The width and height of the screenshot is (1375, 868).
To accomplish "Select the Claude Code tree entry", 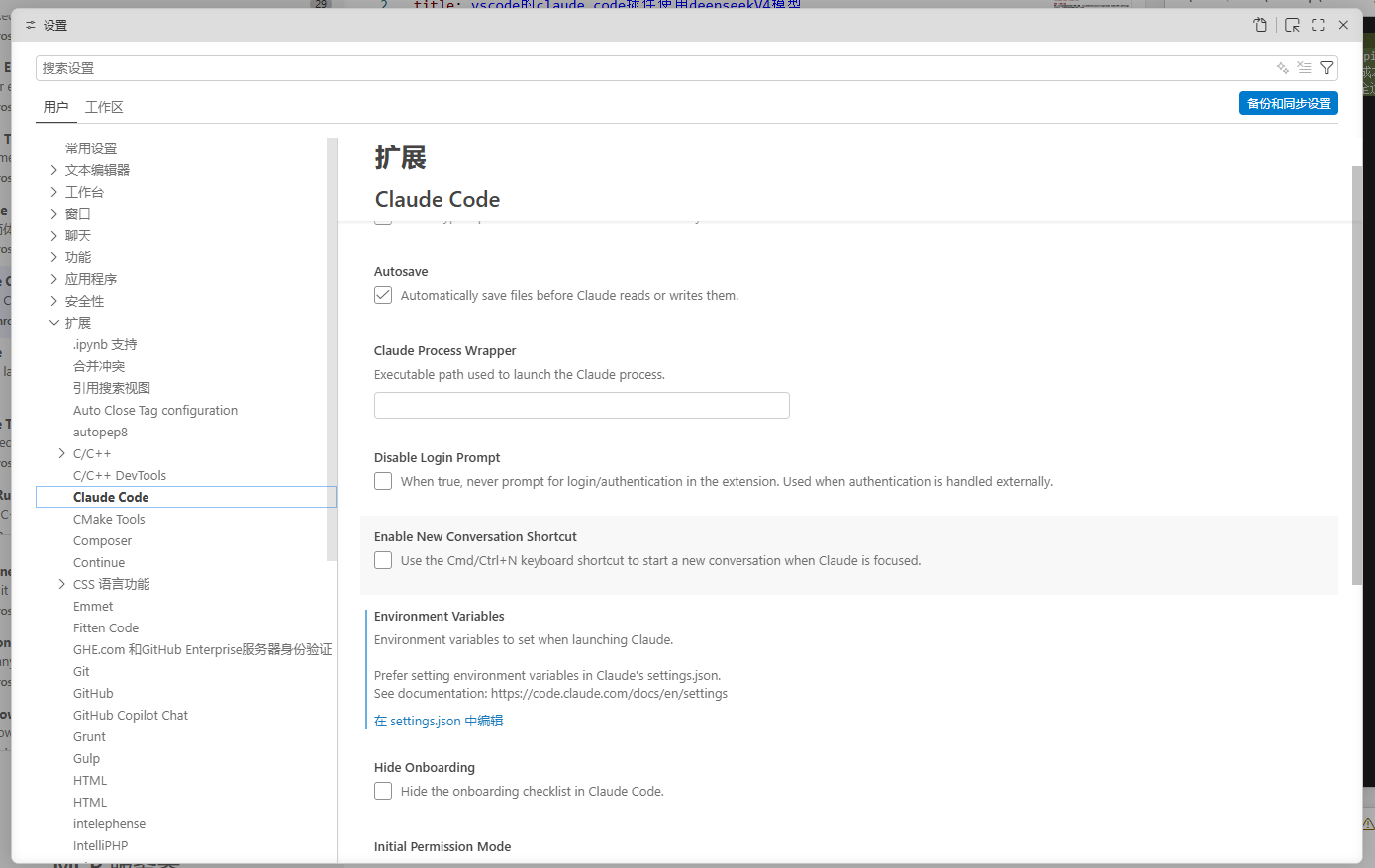I will pos(186,497).
